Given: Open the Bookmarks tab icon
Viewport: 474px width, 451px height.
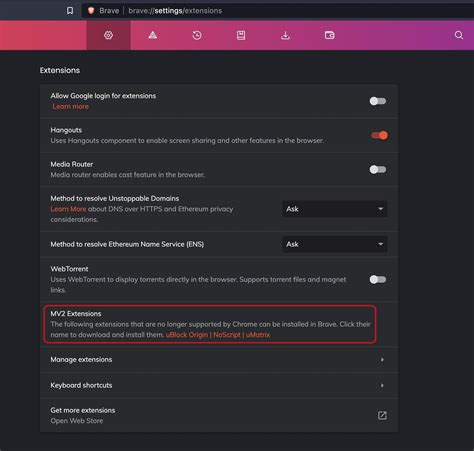Looking at the screenshot, I should (x=241, y=35).
